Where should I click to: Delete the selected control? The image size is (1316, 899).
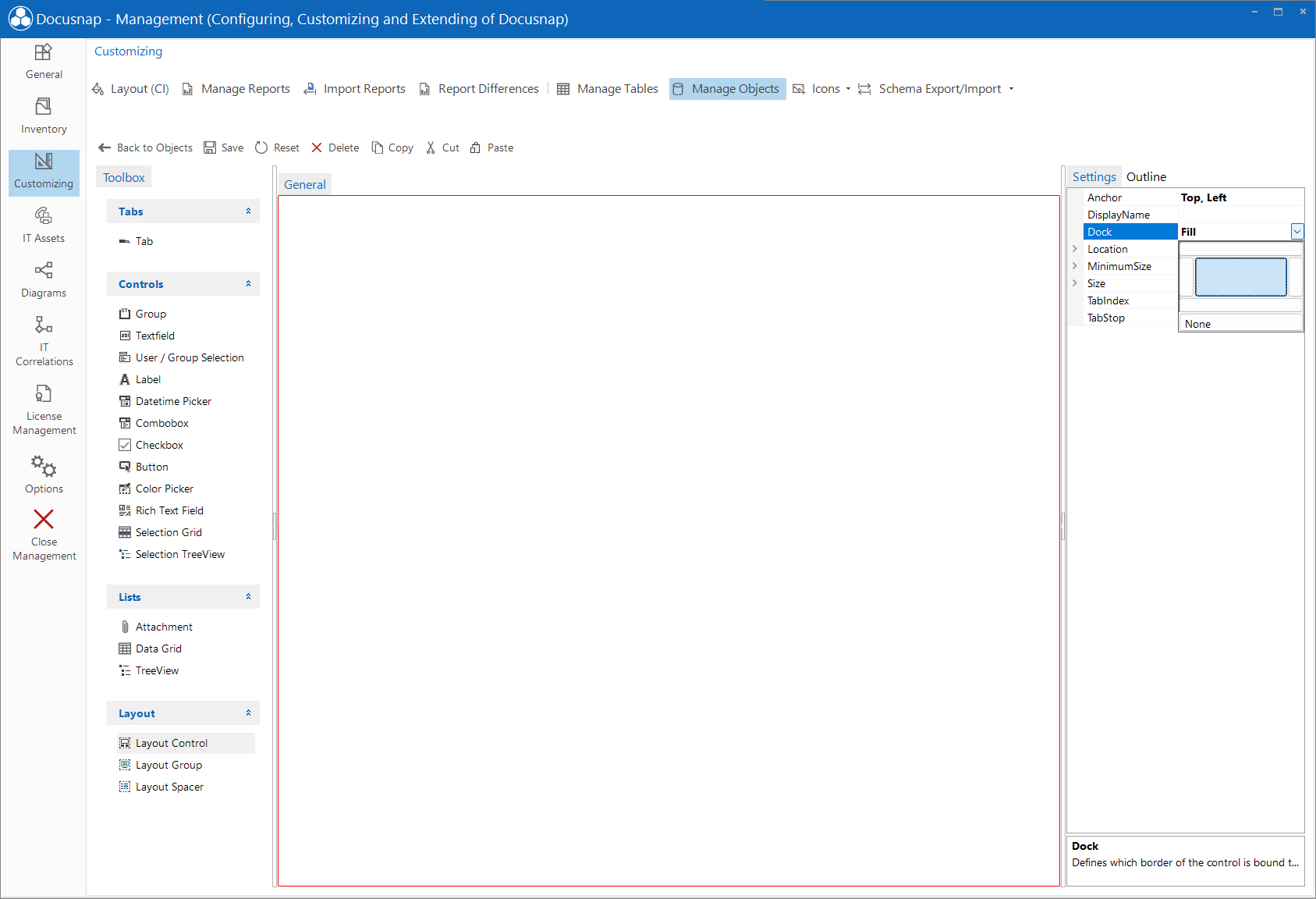[x=335, y=147]
